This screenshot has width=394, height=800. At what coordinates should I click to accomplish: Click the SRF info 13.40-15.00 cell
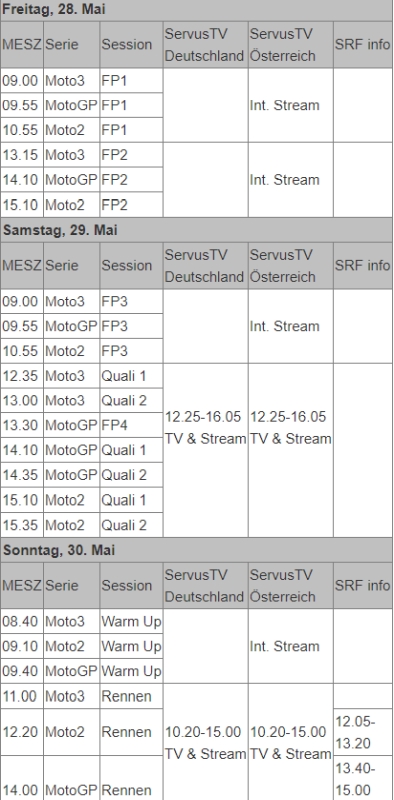point(363,779)
